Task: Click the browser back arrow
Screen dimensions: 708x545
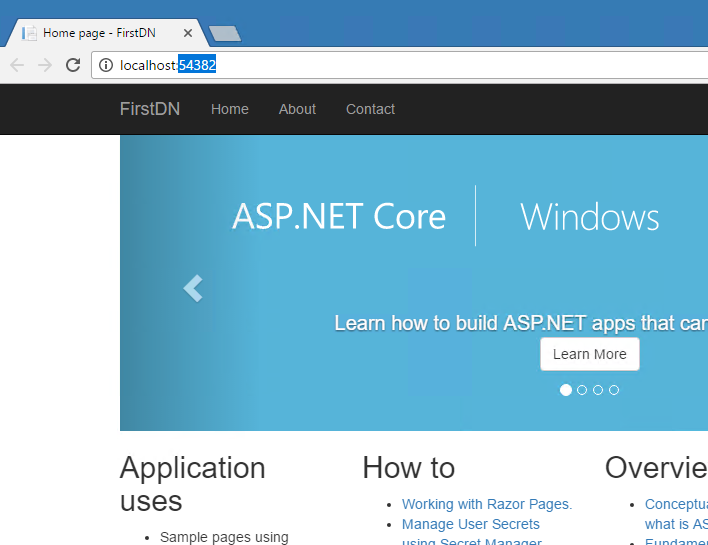Action: point(17,65)
